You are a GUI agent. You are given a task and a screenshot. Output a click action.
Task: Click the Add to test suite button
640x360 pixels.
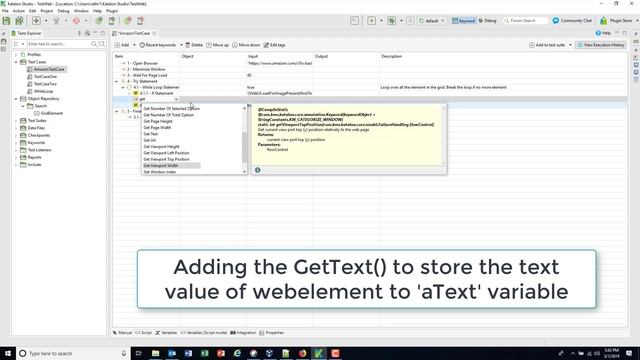547,45
